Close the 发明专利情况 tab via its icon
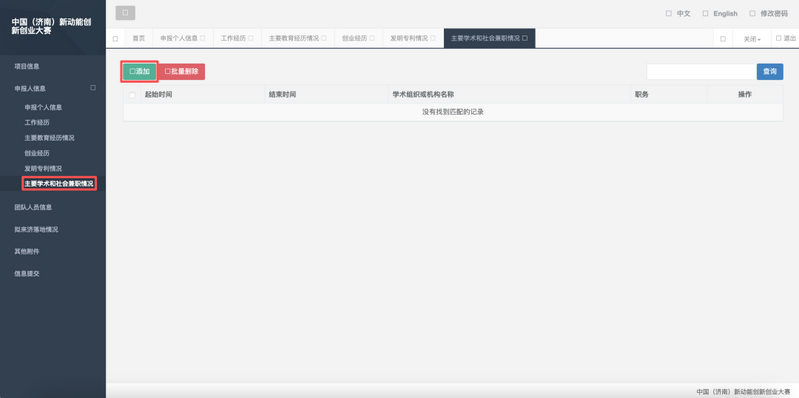 tap(433, 38)
